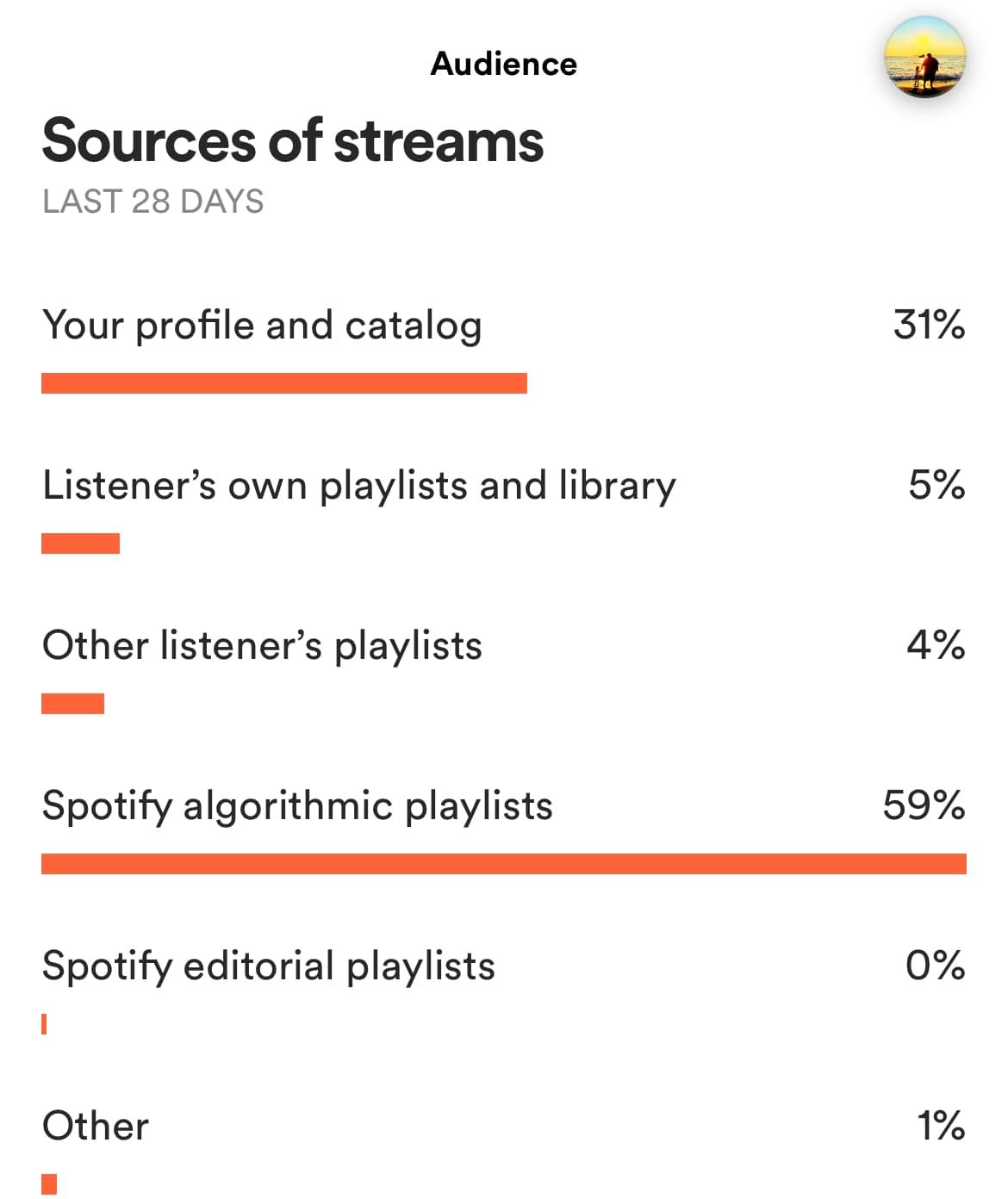The height and width of the screenshot is (1199, 1008).
Task: Tap the listener's own playlists bar
Action: [80, 544]
